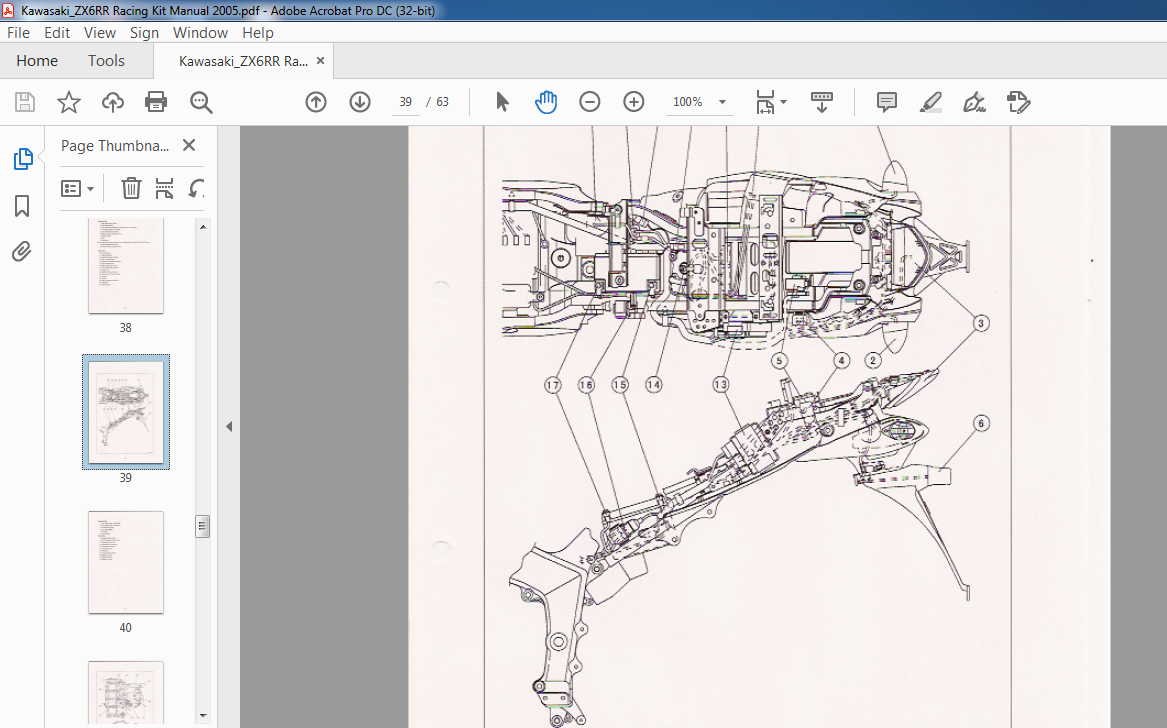The width and height of the screenshot is (1167, 728).
Task: Select the Highlight text tool
Action: (x=930, y=102)
